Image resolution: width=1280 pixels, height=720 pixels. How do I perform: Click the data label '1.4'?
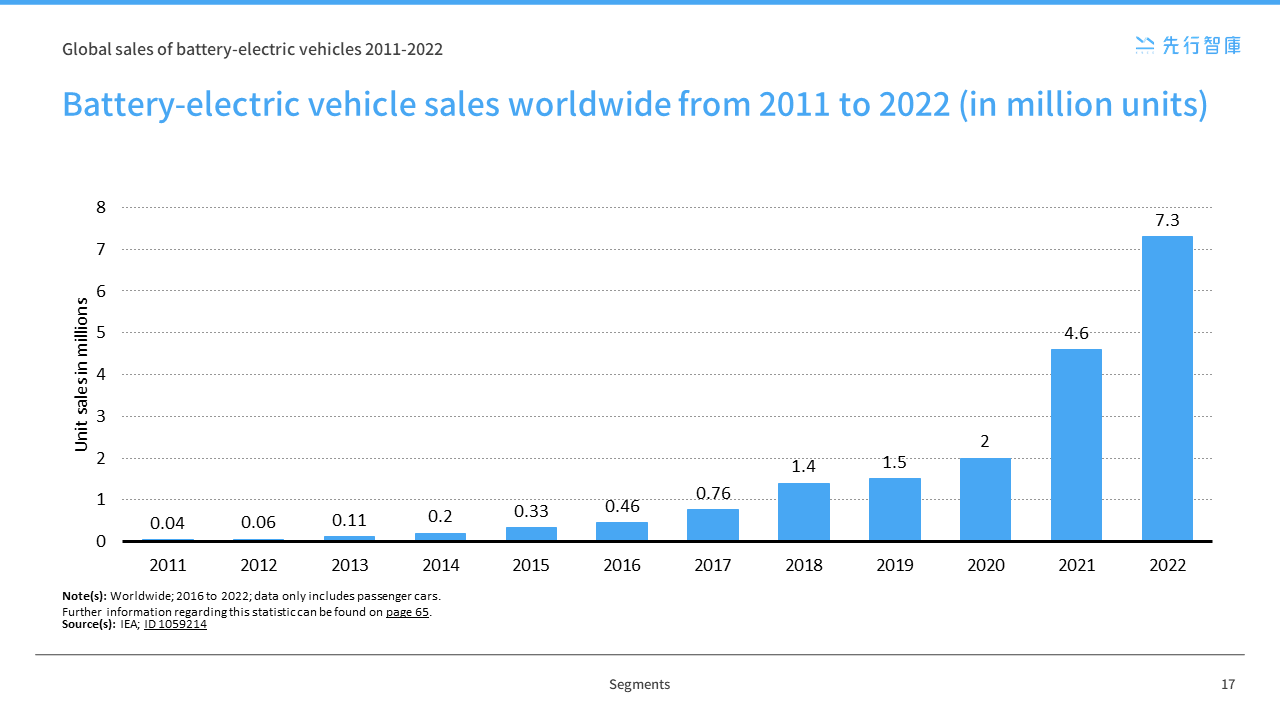pos(804,467)
